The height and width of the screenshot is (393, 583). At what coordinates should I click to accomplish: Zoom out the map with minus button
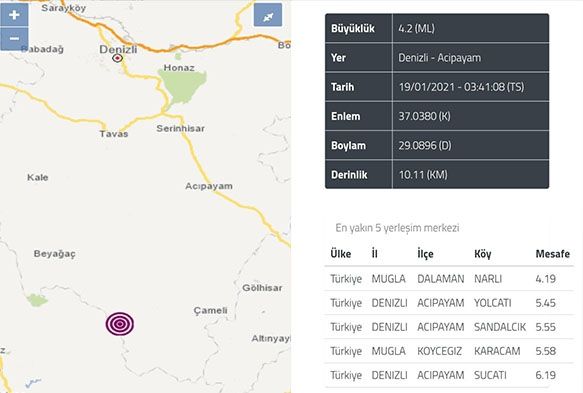point(14,39)
